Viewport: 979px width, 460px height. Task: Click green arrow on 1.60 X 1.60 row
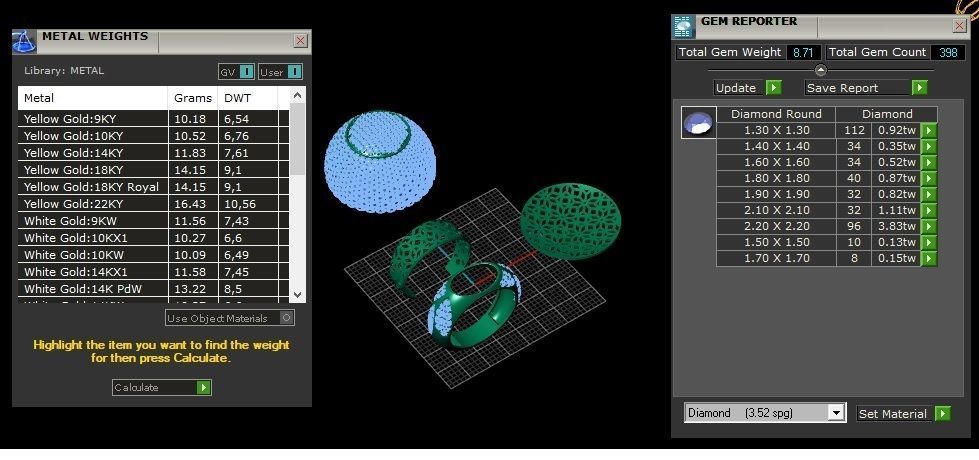929,162
